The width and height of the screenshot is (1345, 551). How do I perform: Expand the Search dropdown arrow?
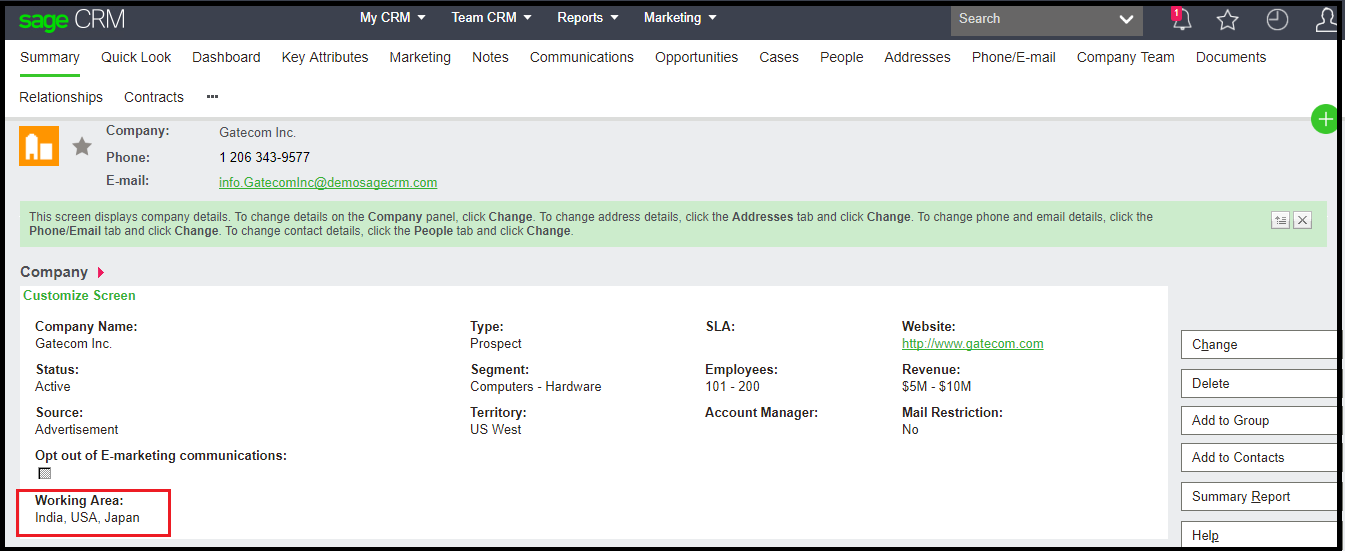pos(1127,19)
